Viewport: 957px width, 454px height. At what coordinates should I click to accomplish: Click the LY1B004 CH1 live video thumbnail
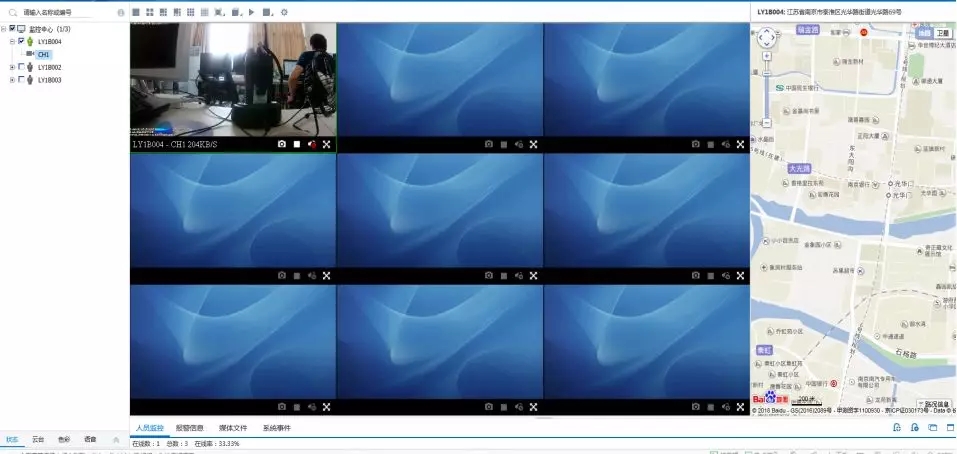point(233,79)
